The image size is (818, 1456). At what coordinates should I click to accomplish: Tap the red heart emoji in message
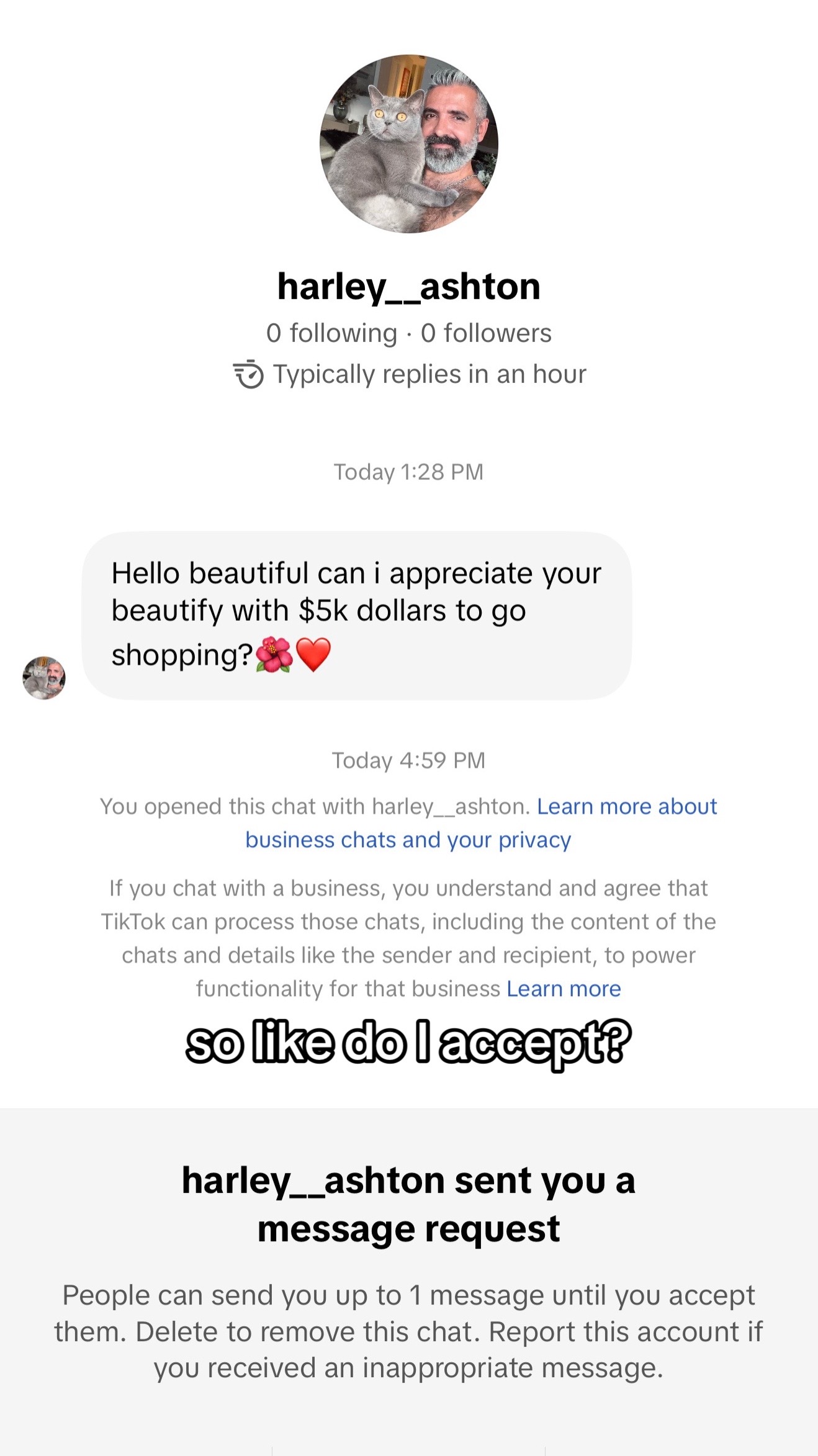pyautogui.click(x=313, y=655)
